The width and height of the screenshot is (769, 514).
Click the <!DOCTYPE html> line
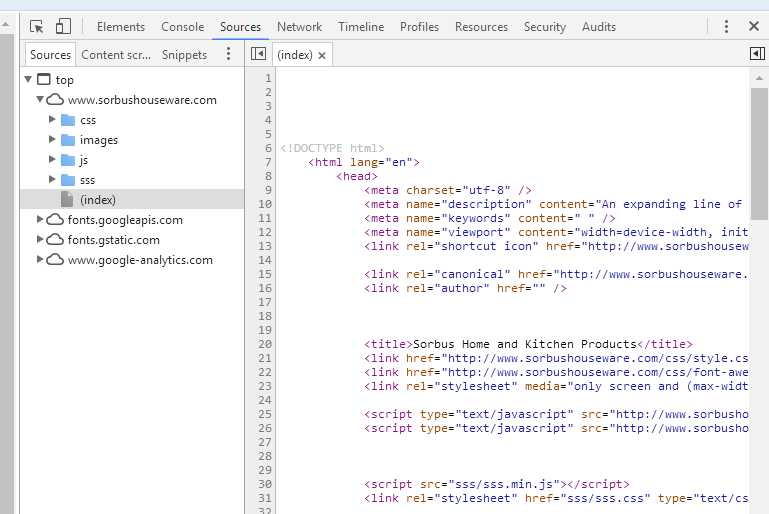[332, 148]
